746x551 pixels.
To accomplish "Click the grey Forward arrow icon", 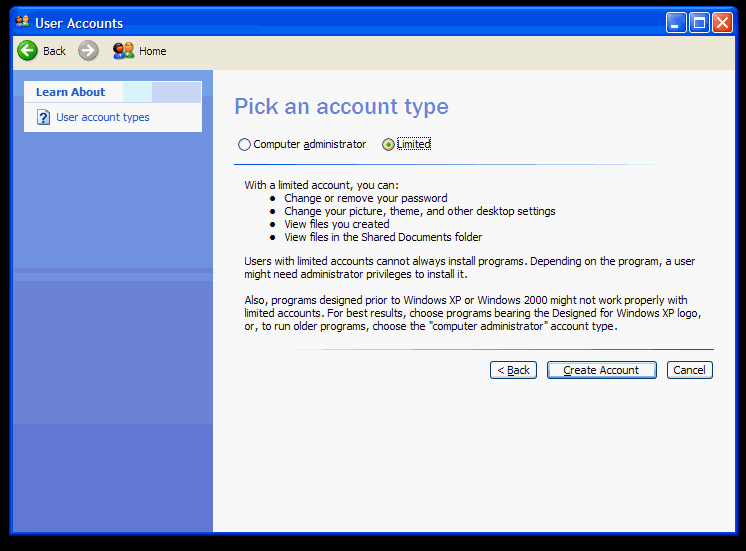I will pyautogui.click(x=88, y=50).
